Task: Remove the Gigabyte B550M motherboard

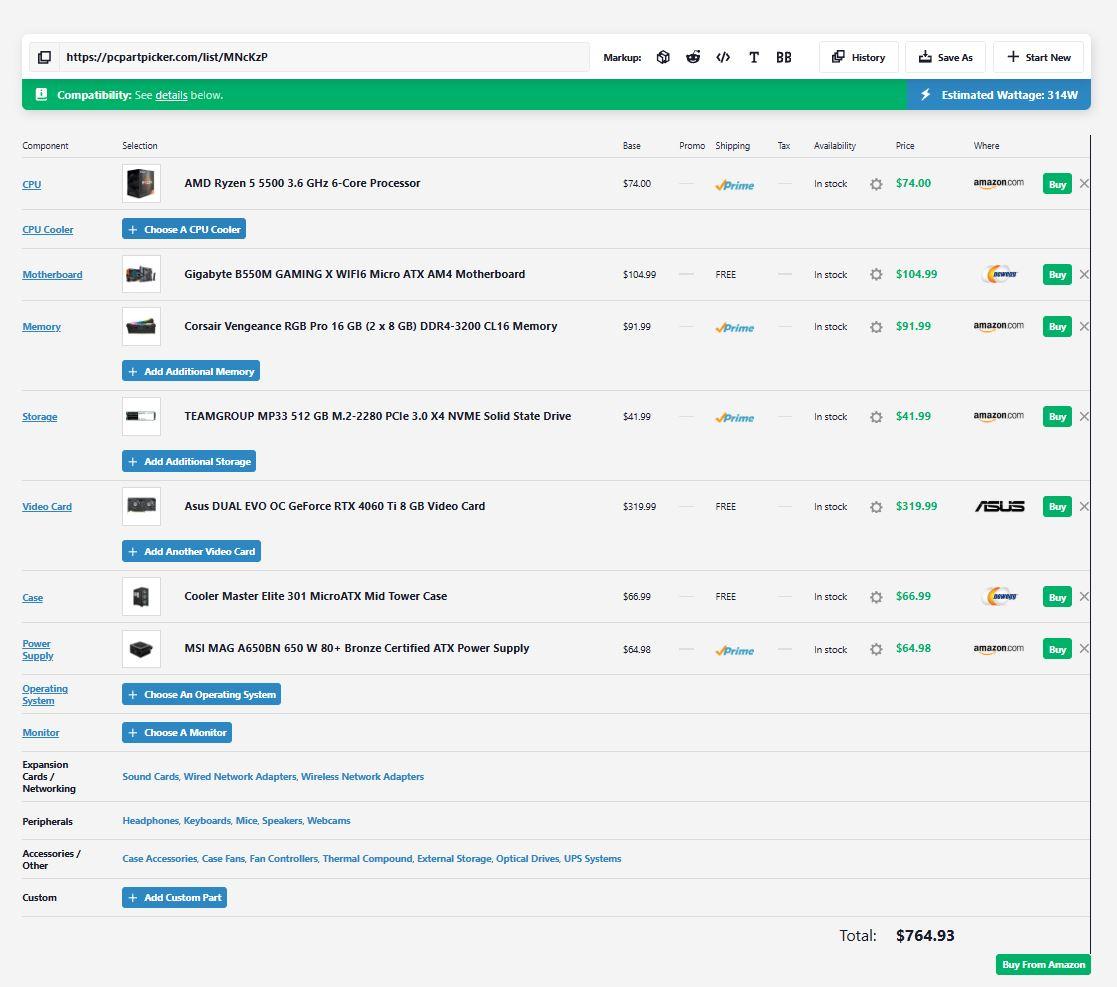Action: pyautogui.click(x=1084, y=274)
